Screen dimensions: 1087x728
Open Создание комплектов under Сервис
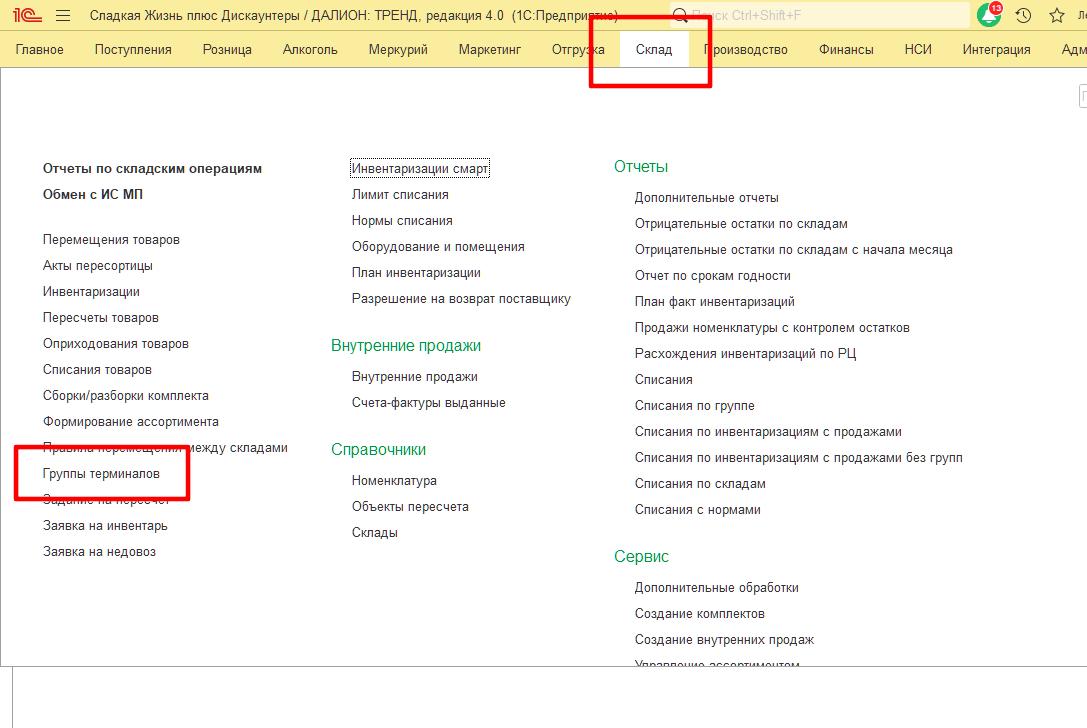[699, 614]
